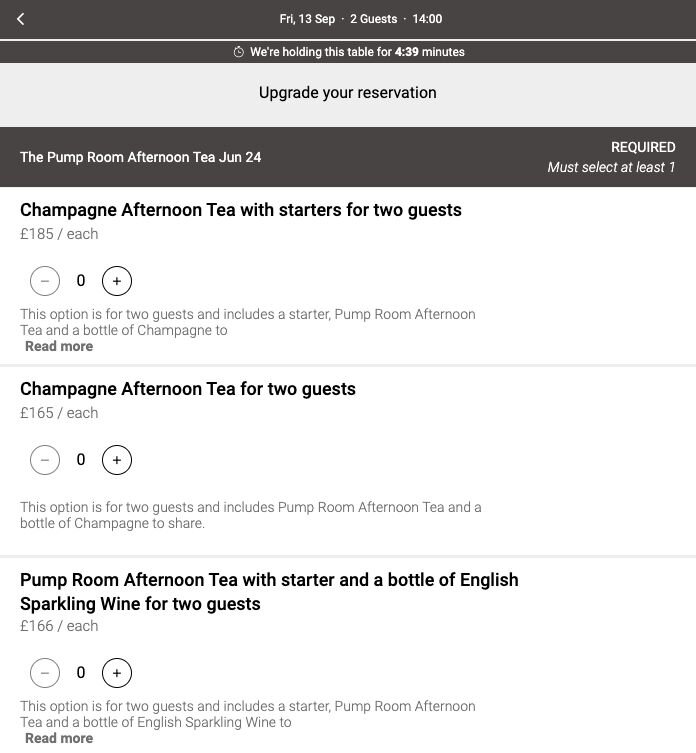Select the 2 Guests label in header
Image resolution: width=696 pixels, height=753 pixels.
(x=373, y=19)
